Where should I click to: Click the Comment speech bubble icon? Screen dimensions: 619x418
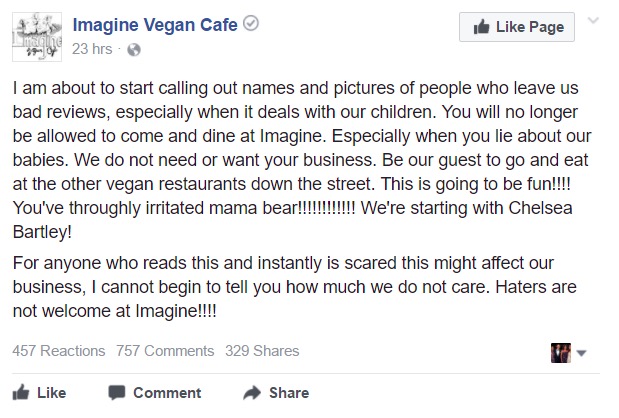click(x=117, y=392)
